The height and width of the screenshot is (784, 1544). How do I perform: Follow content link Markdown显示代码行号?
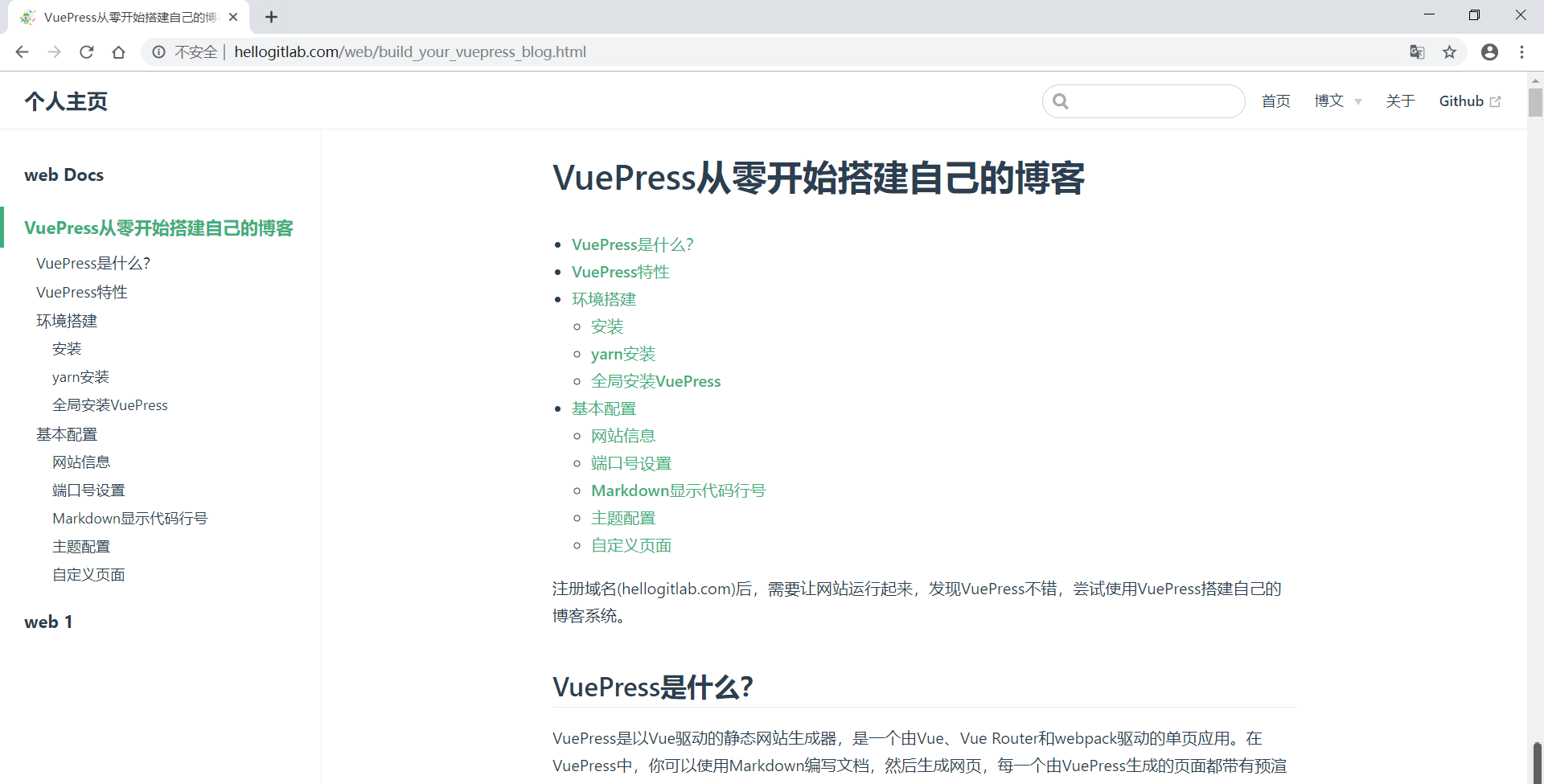pos(679,491)
